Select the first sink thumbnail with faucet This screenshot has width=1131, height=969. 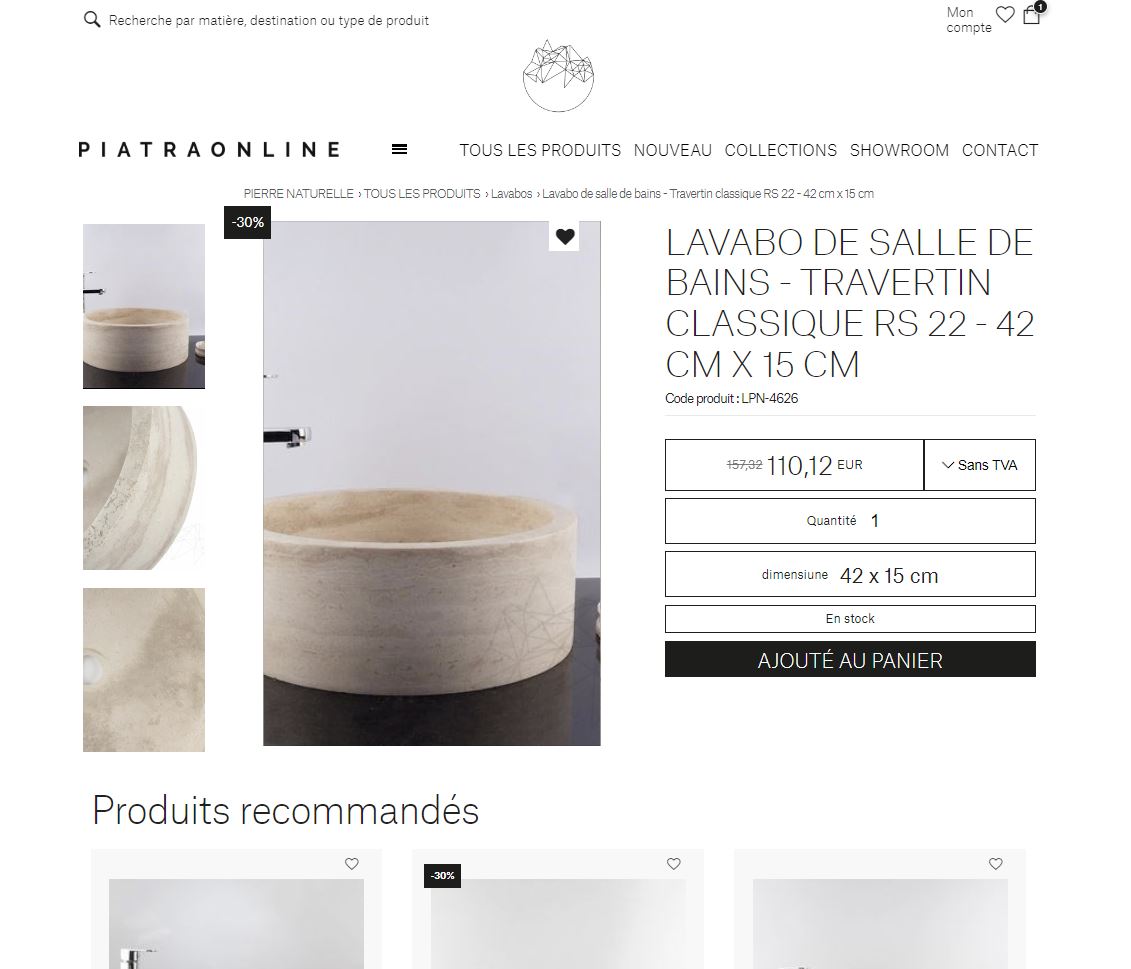click(x=144, y=306)
